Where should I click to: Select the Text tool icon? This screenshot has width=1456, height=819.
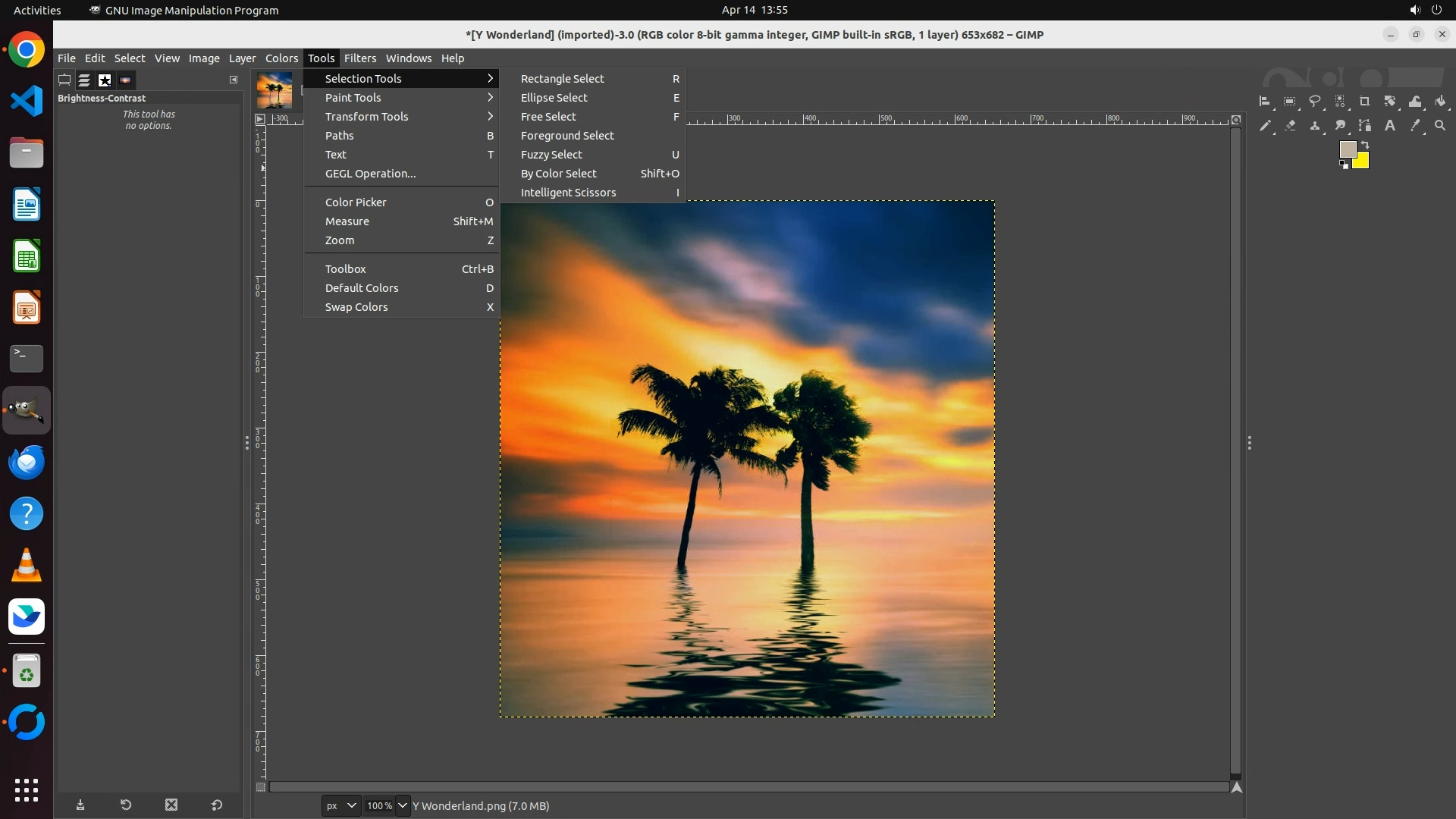point(1390,126)
